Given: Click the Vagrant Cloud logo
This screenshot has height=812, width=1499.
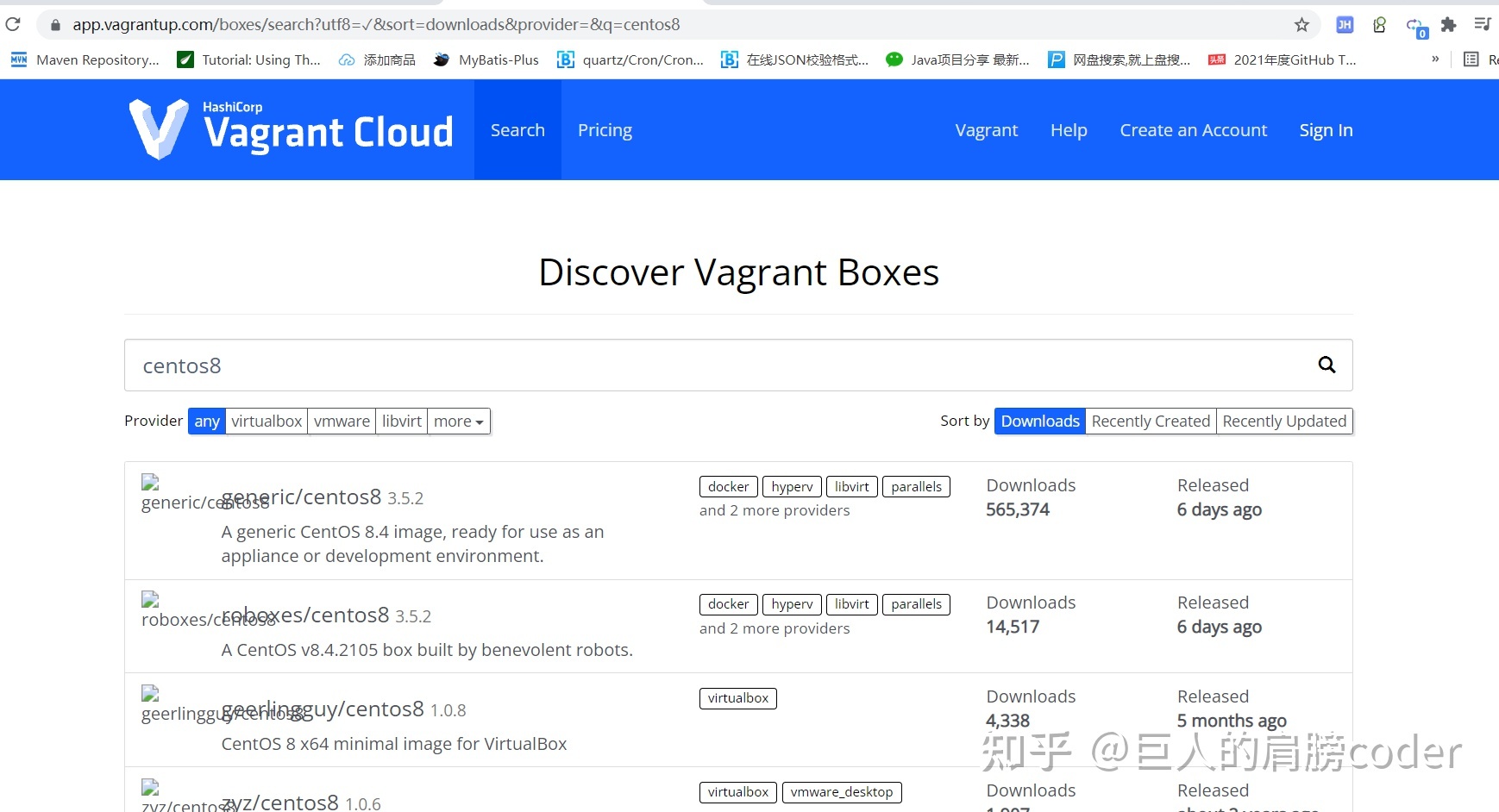Looking at the screenshot, I should [291, 129].
